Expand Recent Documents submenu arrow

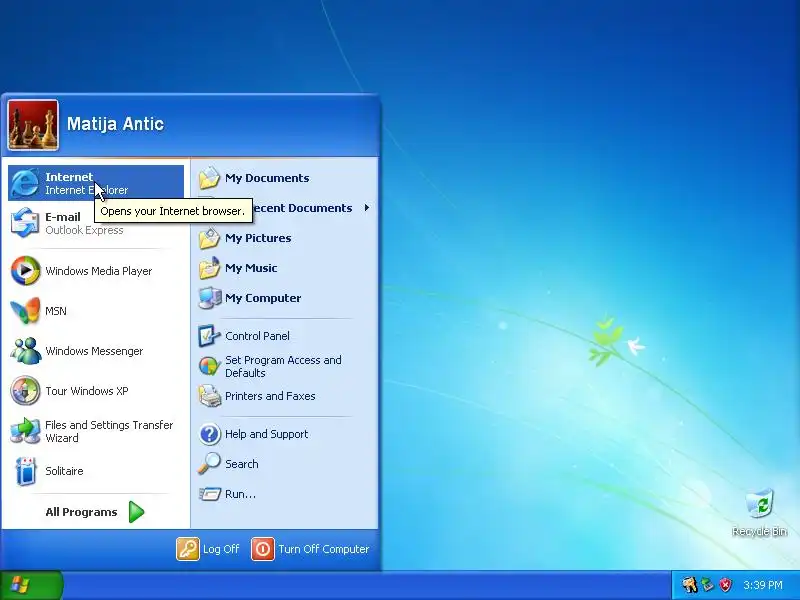pyautogui.click(x=366, y=208)
